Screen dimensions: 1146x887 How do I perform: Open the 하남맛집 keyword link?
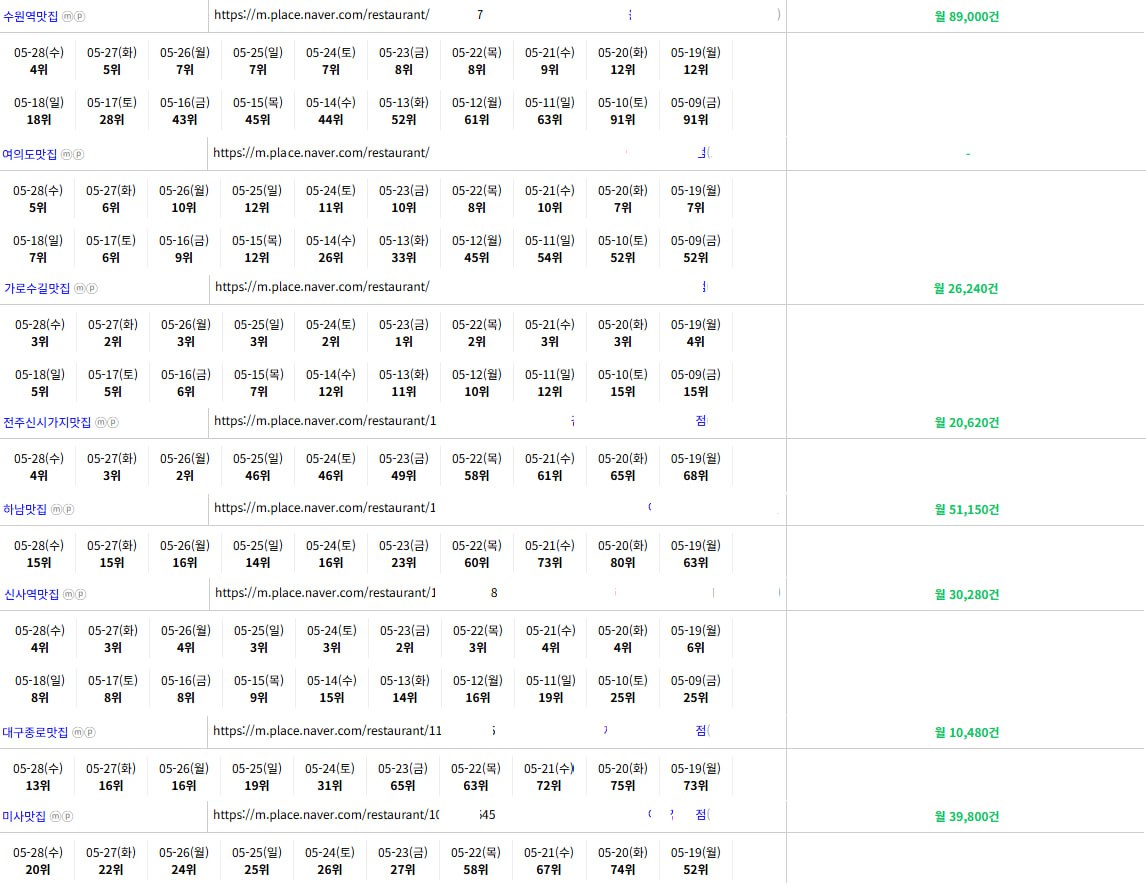pyautogui.click(x=25, y=510)
